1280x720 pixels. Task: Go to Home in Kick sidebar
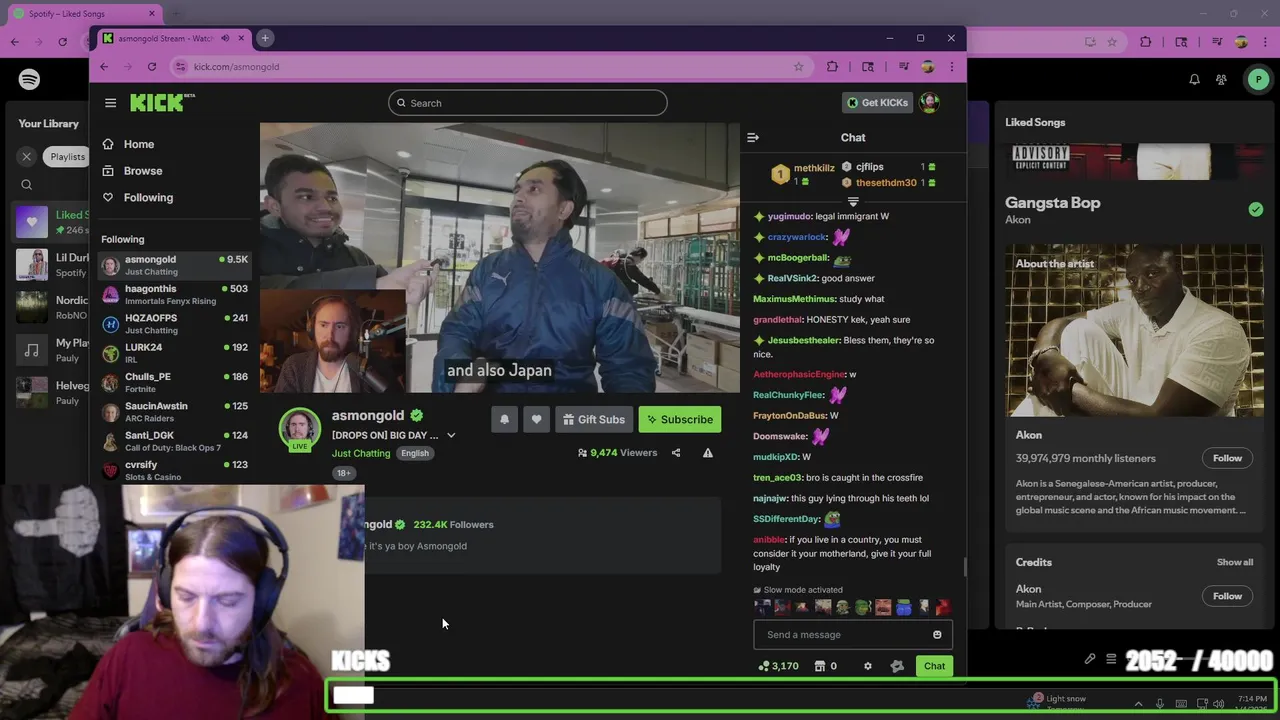click(138, 144)
